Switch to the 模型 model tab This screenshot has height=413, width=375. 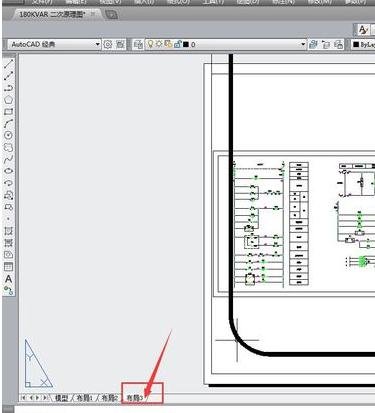pyautogui.click(x=61, y=398)
